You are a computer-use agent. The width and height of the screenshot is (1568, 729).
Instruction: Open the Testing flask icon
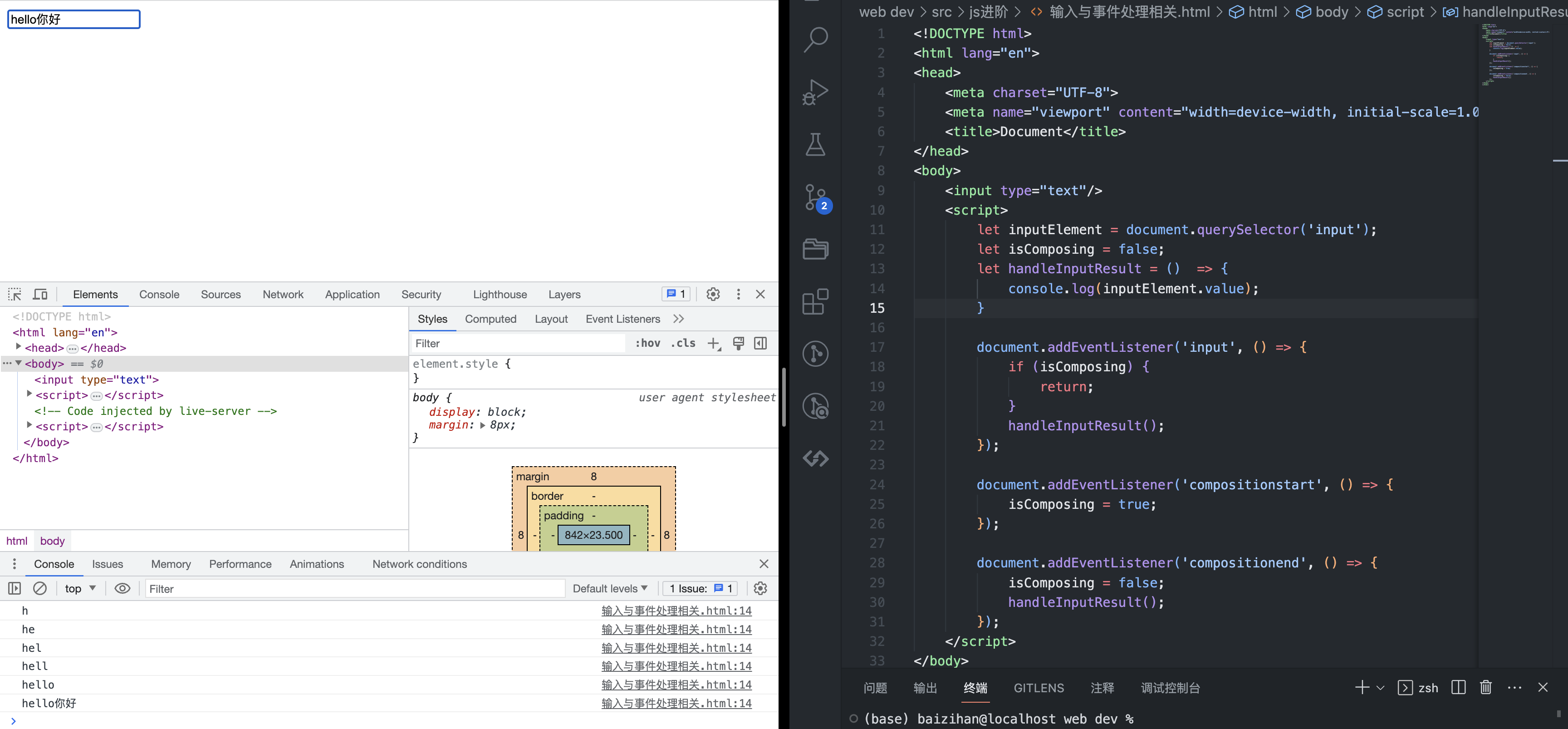pos(816,145)
